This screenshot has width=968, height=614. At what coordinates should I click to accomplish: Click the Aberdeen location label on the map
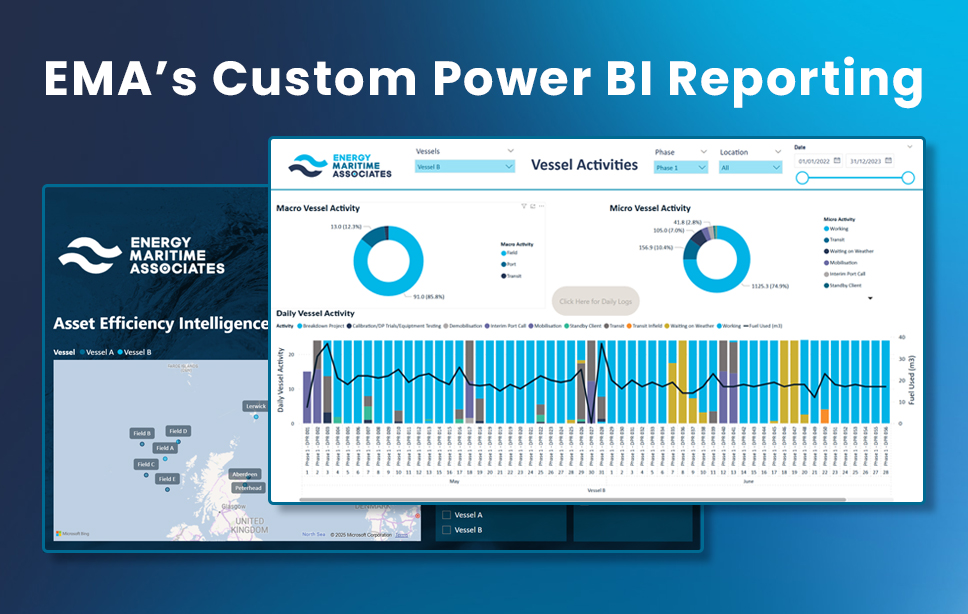(x=246, y=474)
